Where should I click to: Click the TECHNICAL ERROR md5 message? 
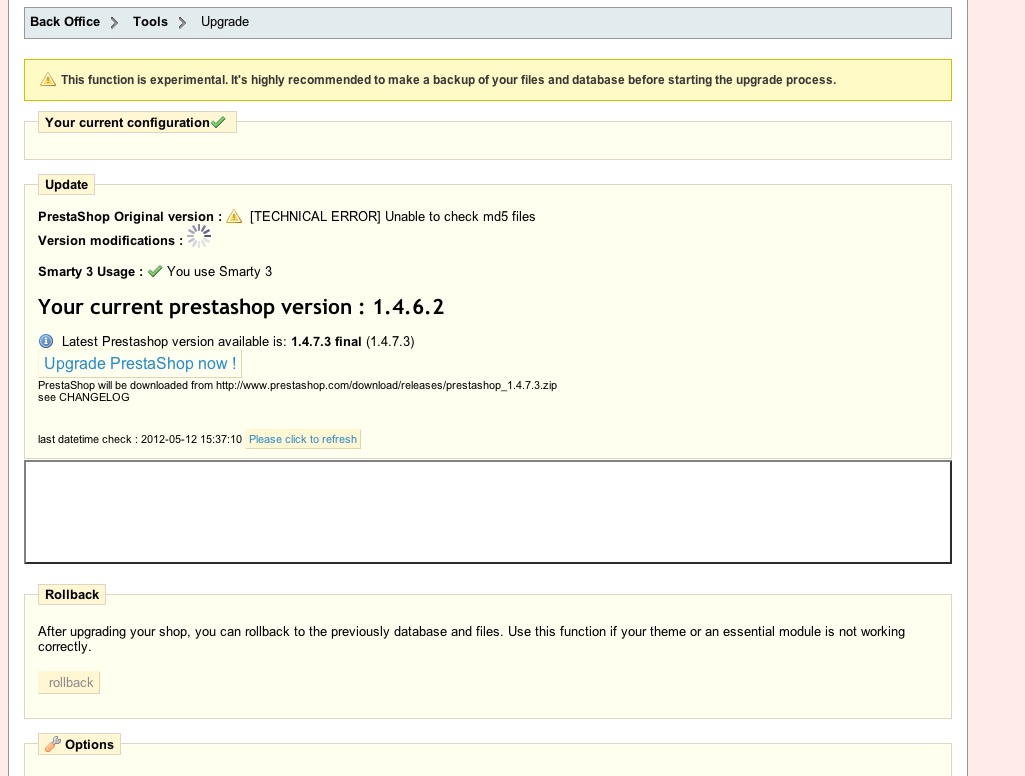392,216
